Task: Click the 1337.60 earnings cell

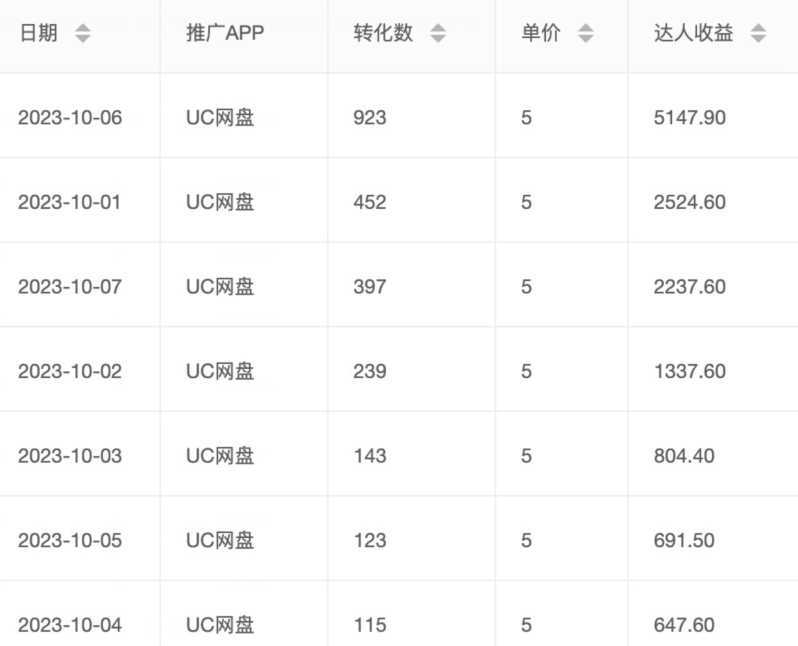Action: [690, 372]
